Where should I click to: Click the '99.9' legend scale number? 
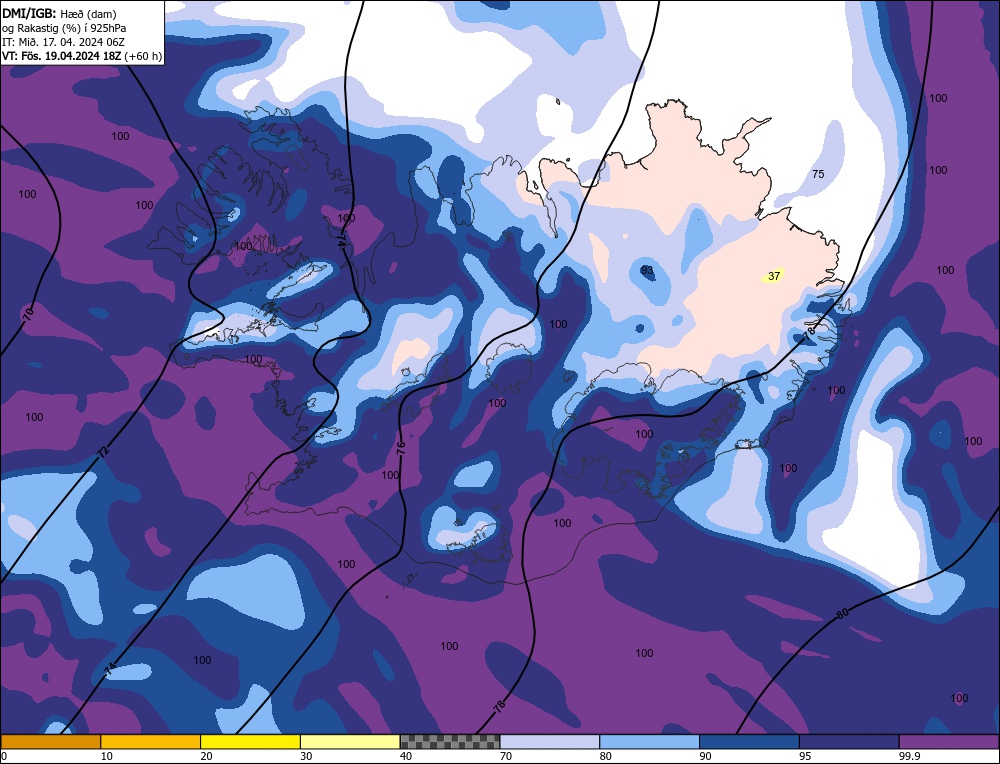pos(909,756)
